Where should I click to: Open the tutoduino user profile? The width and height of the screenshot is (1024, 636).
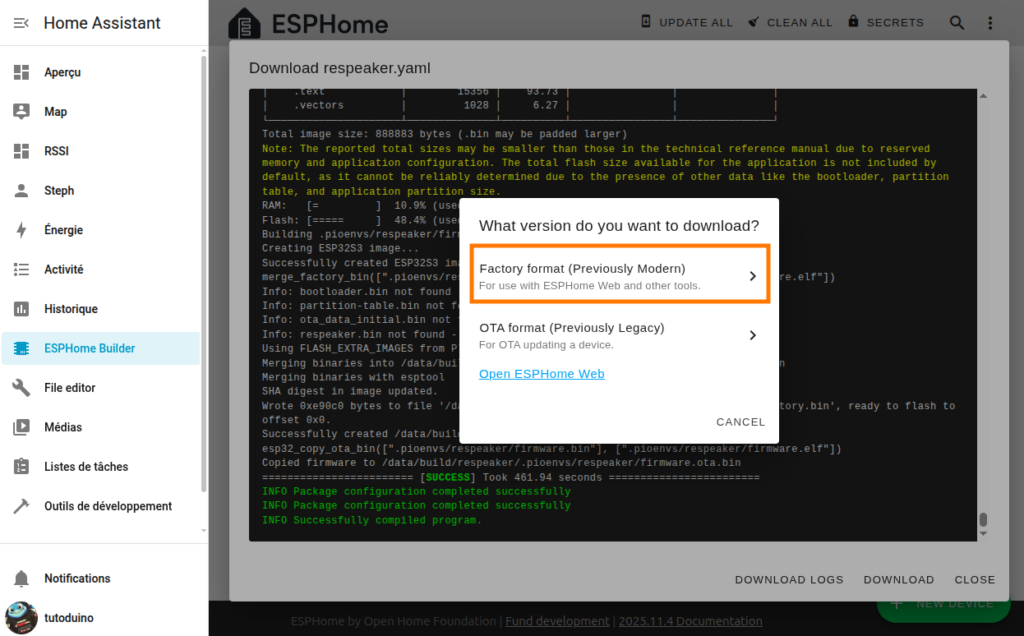click(68, 618)
